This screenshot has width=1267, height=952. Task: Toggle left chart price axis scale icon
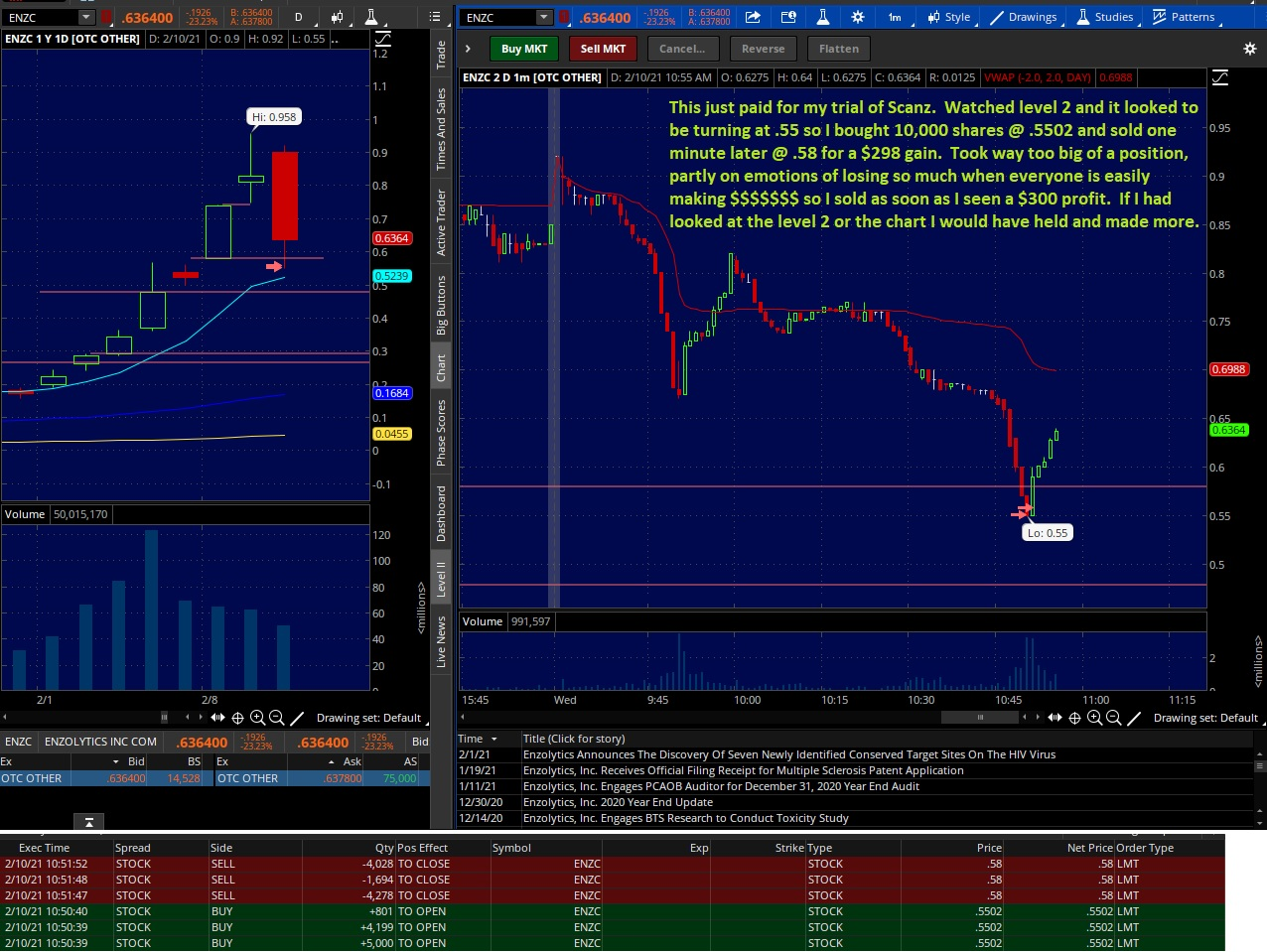[x=382, y=38]
